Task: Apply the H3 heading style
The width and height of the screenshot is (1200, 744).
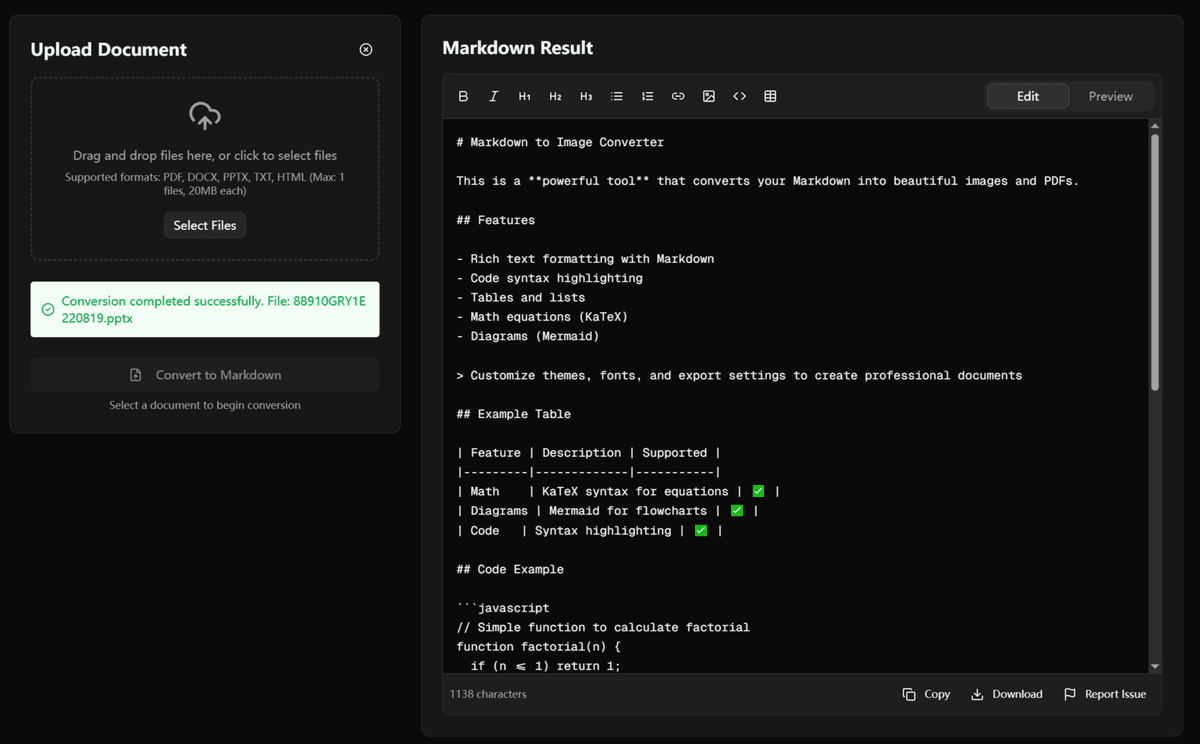Action: [x=586, y=95]
